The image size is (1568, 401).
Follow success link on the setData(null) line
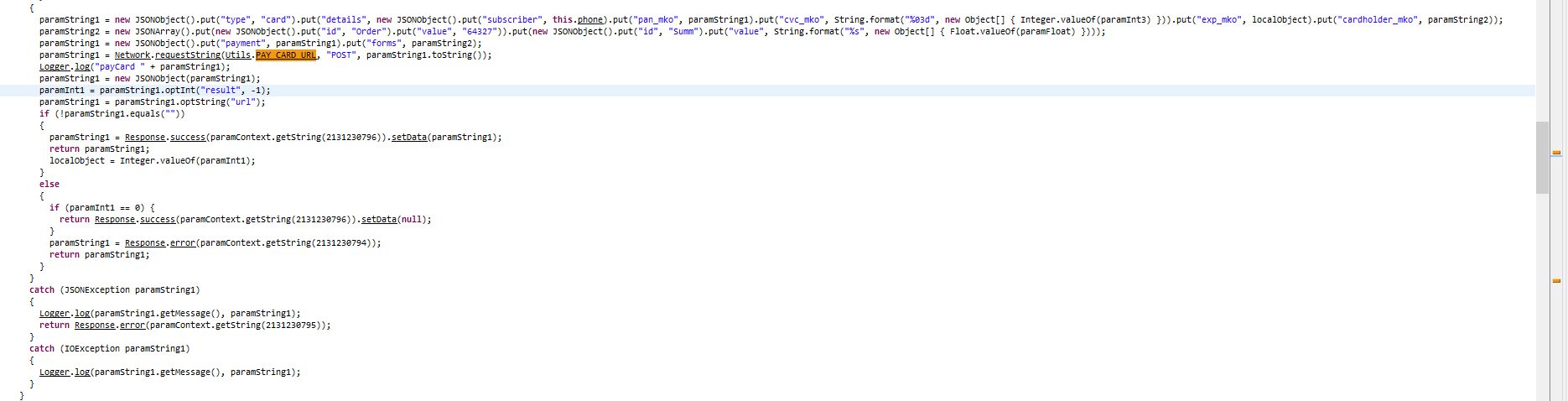[x=158, y=220]
